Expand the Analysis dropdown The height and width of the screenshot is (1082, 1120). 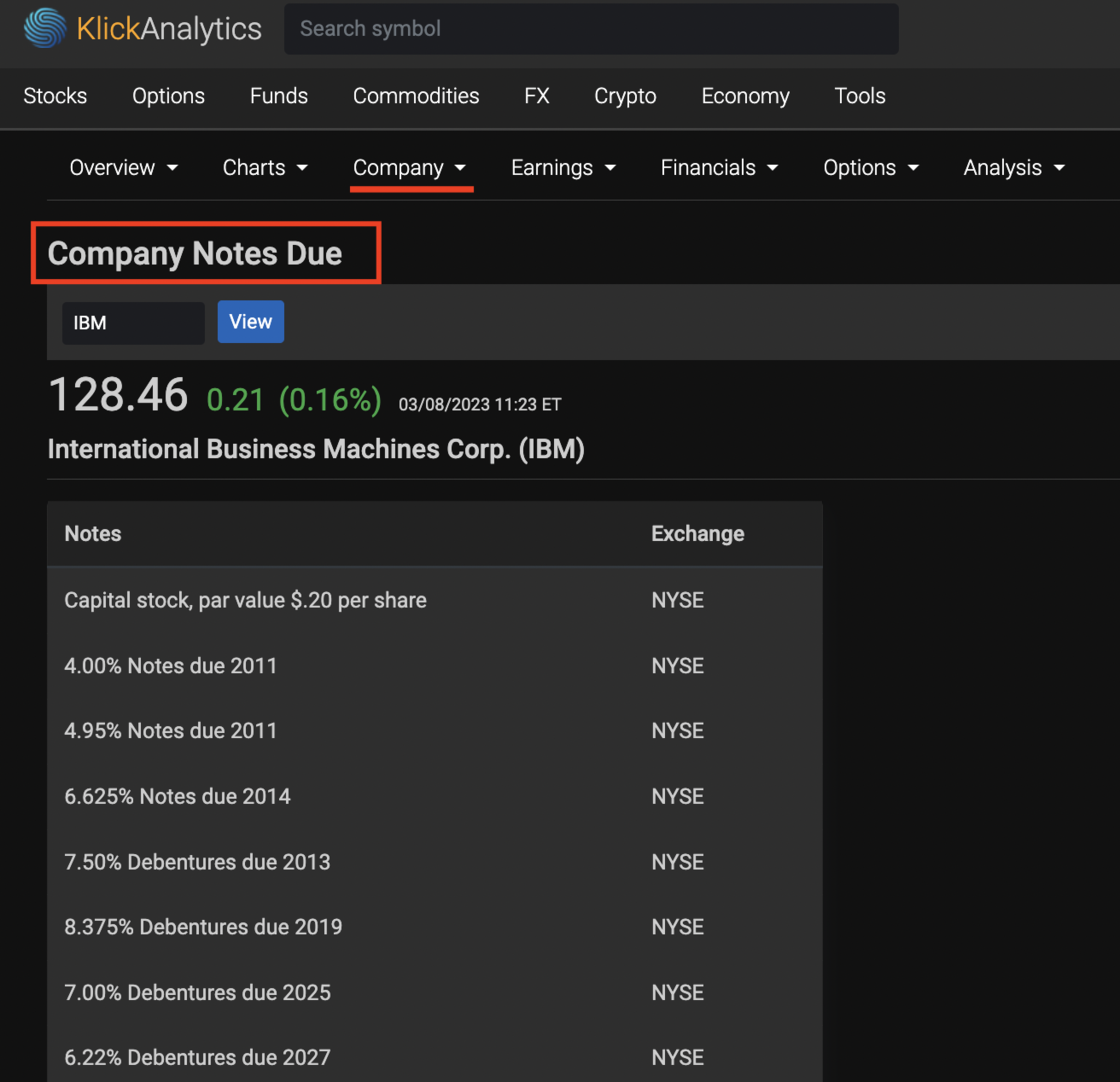1014,168
